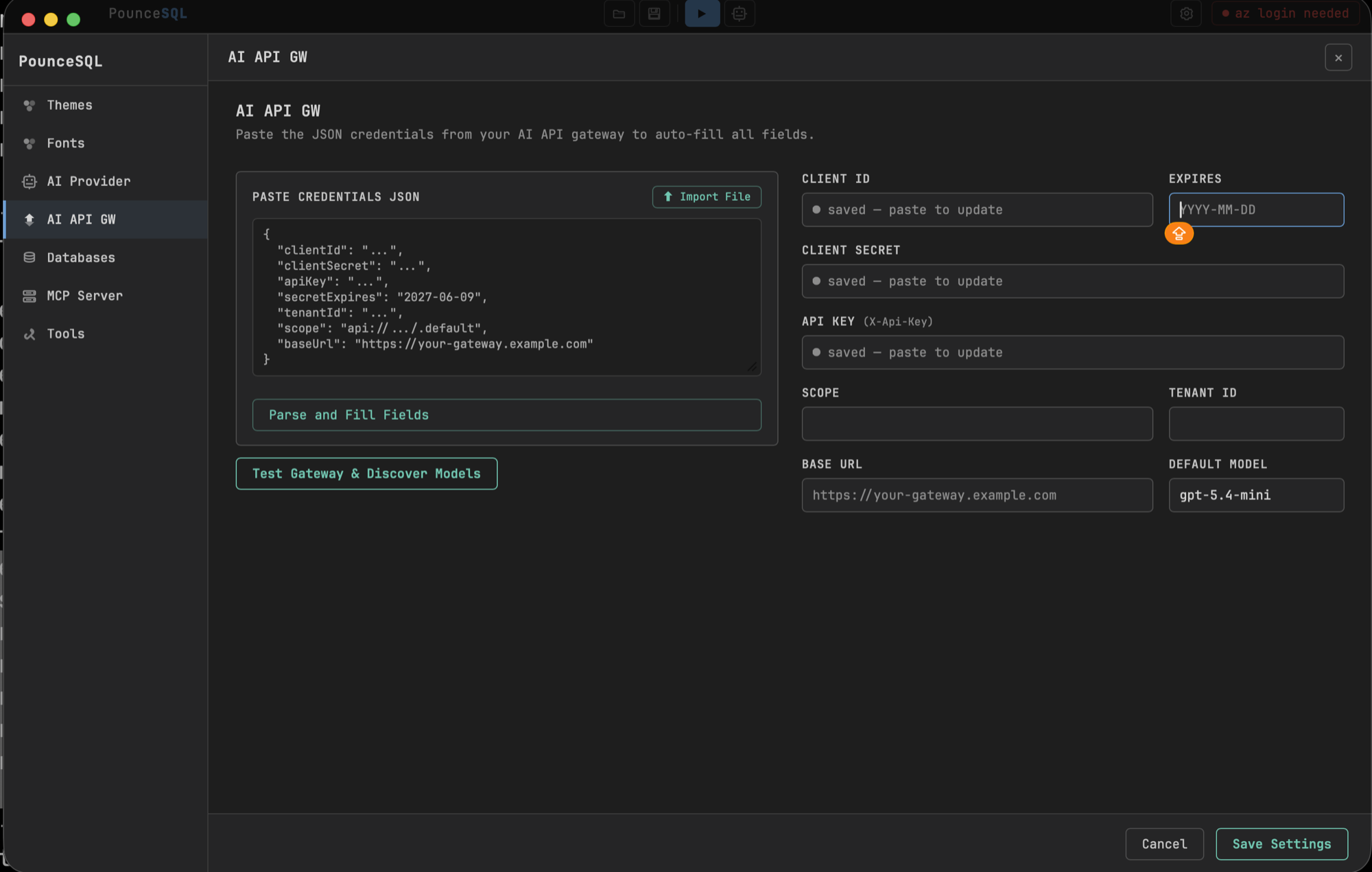
Task: Click inside the credentials JSON textarea
Action: click(507, 297)
